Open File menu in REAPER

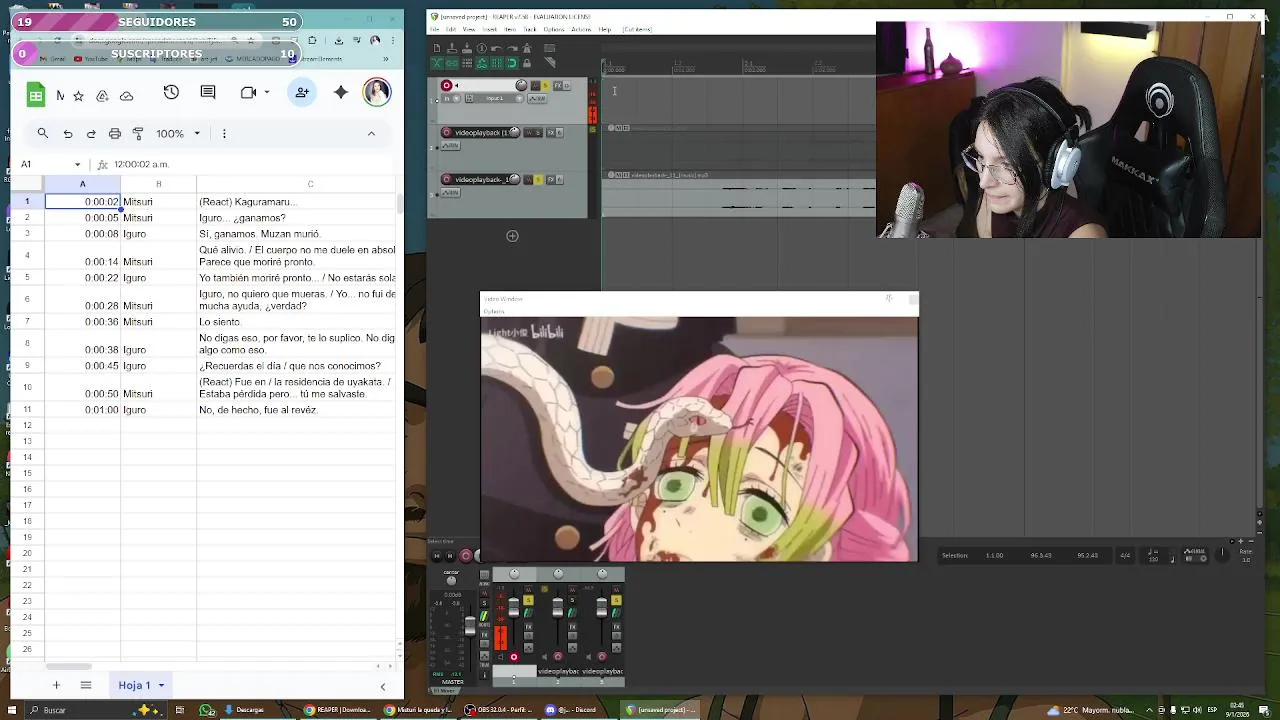click(434, 29)
